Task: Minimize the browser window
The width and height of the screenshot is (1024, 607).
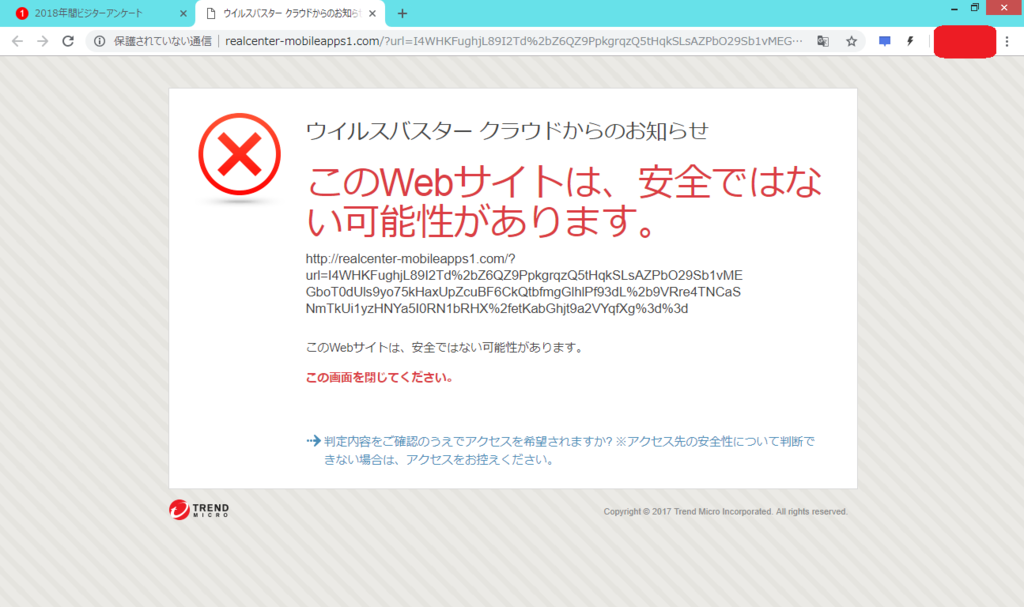Action: coord(954,8)
